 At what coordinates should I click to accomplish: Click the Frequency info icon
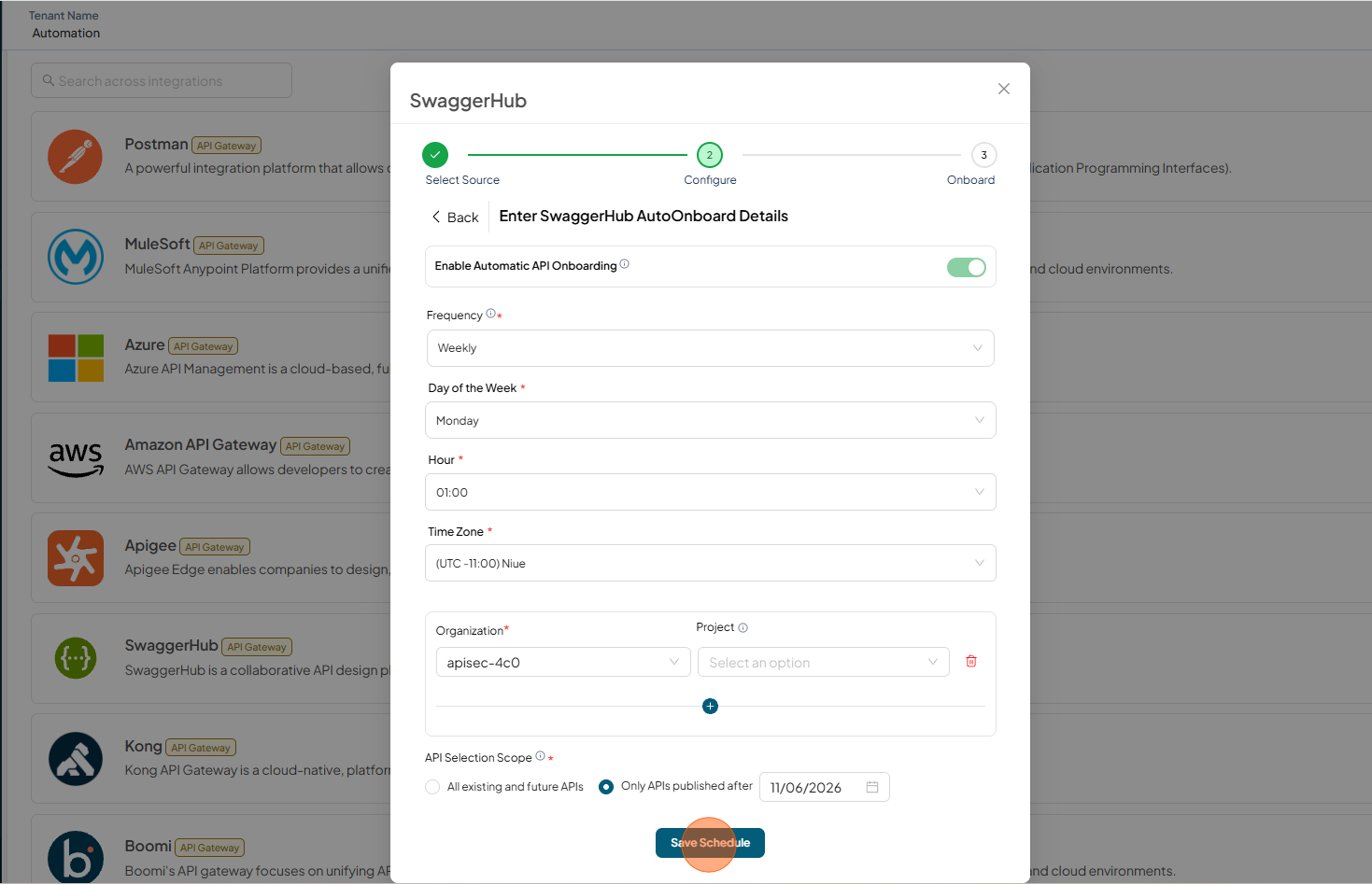pyautogui.click(x=491, y=314)
